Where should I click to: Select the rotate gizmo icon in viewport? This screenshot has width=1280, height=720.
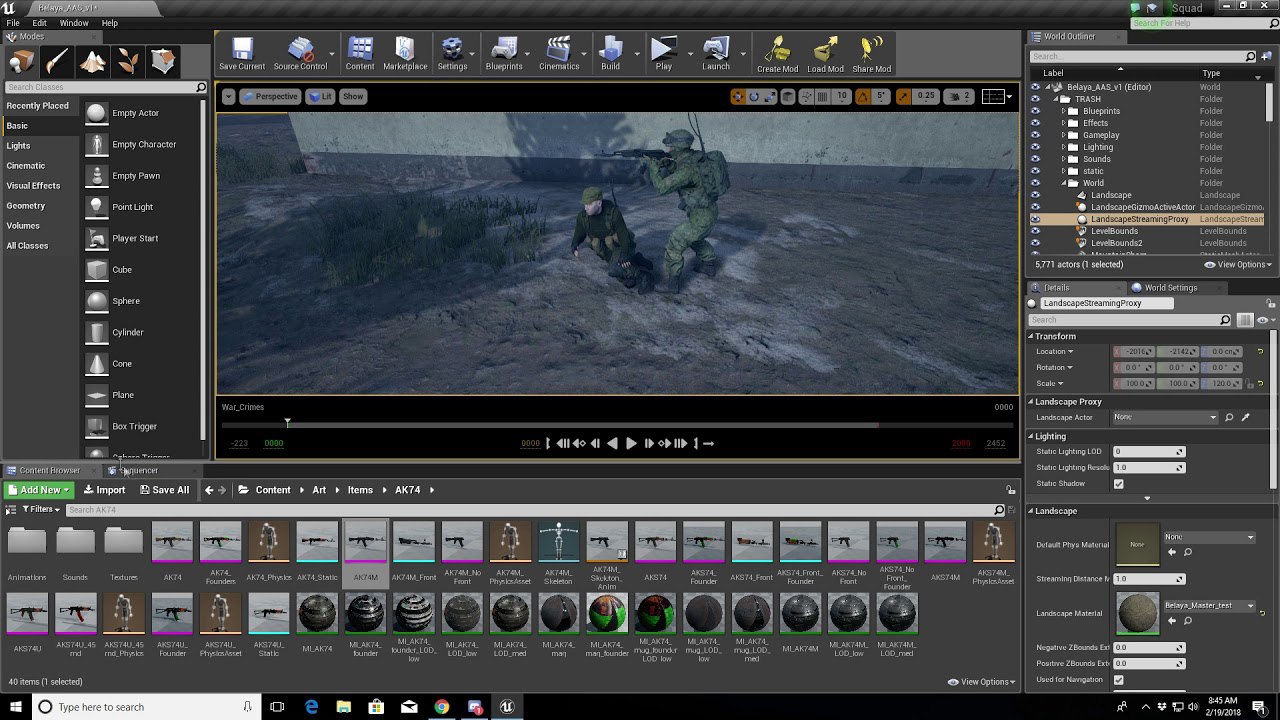tap(754, 97)
